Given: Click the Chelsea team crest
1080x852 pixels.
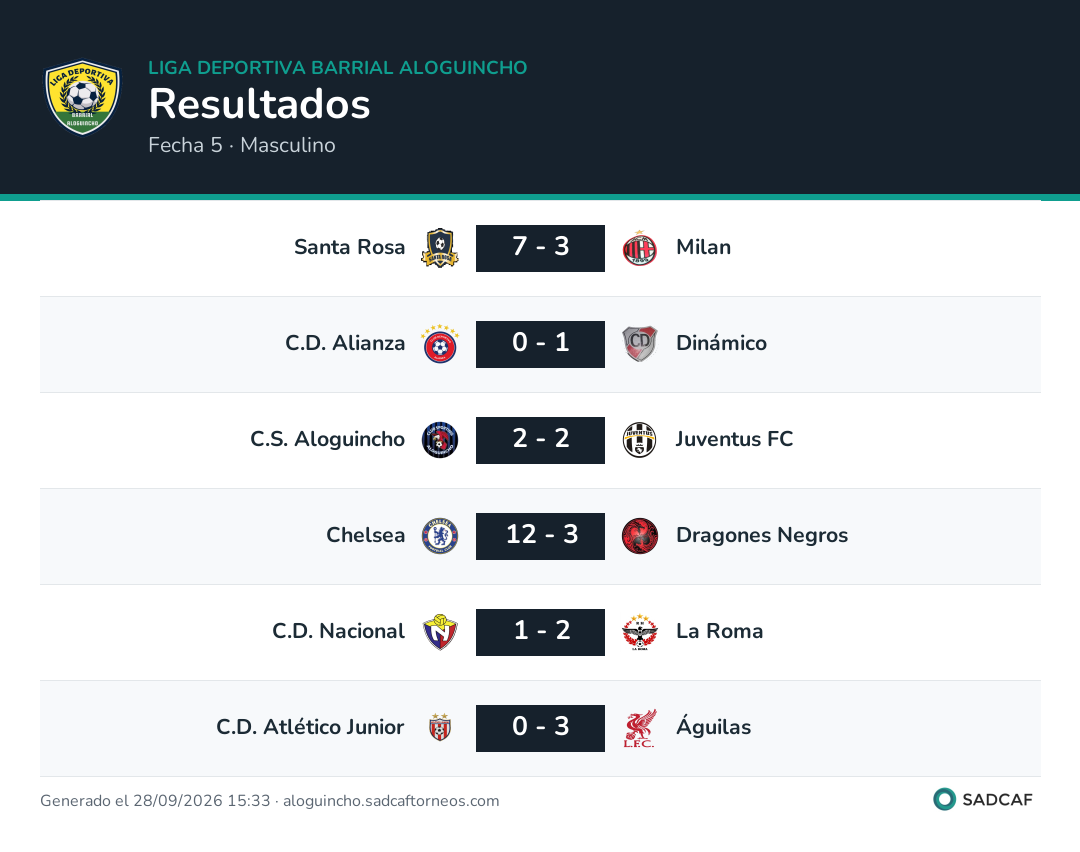Looking at the screenshot, I should 439,536.
